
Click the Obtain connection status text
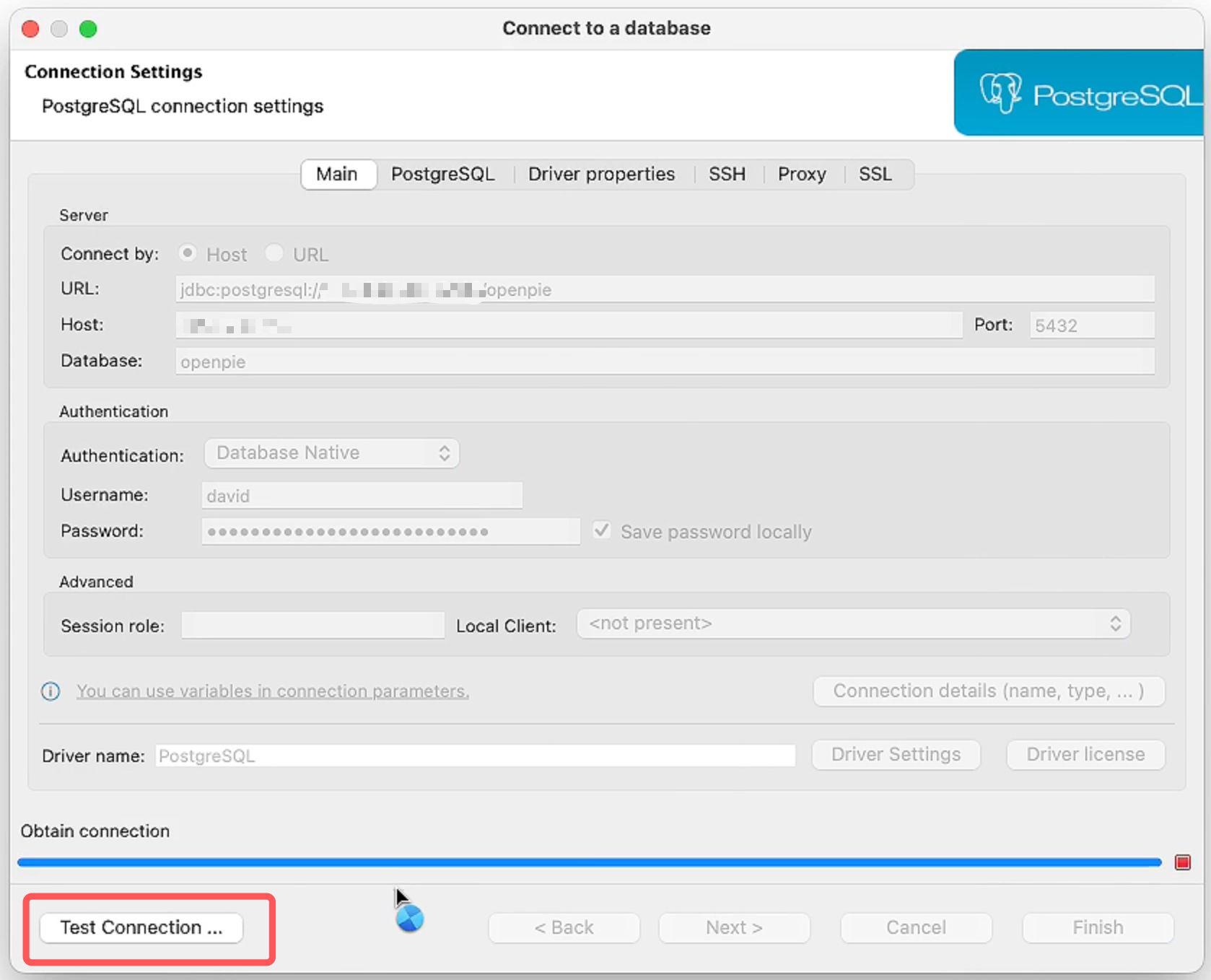click(95, 831)
